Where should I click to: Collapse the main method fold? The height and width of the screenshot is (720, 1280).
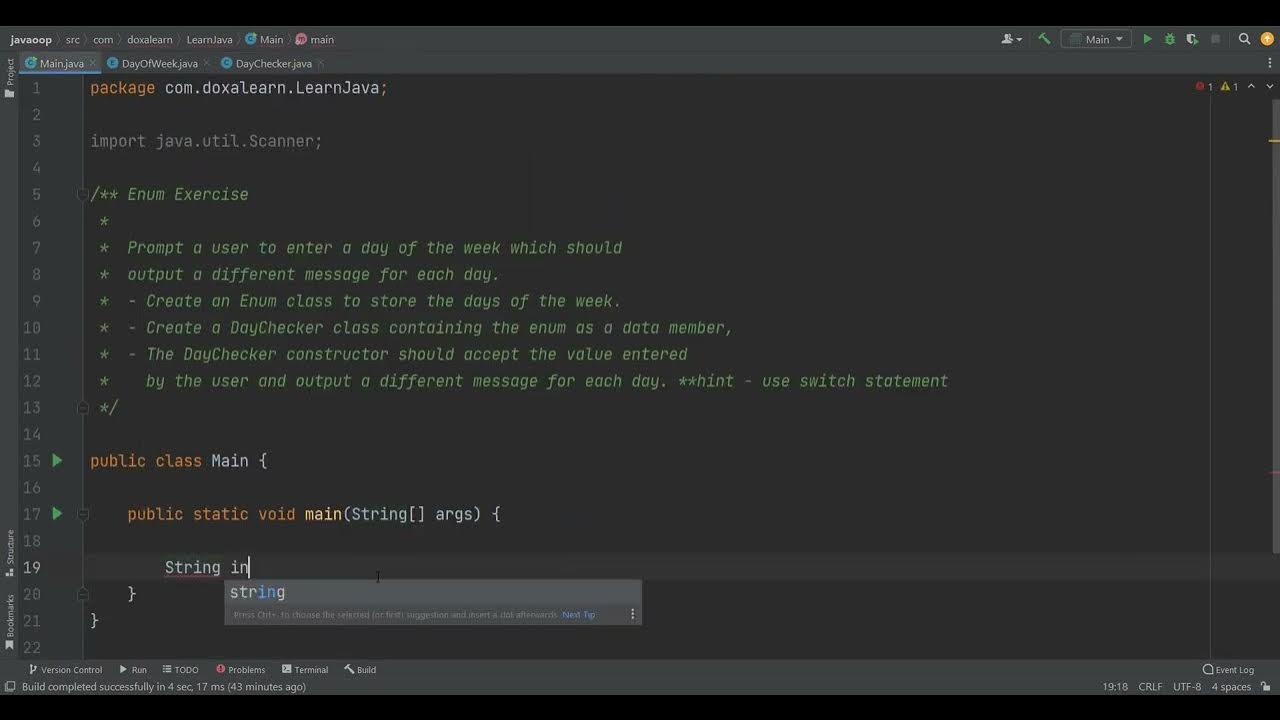[83, 514]
